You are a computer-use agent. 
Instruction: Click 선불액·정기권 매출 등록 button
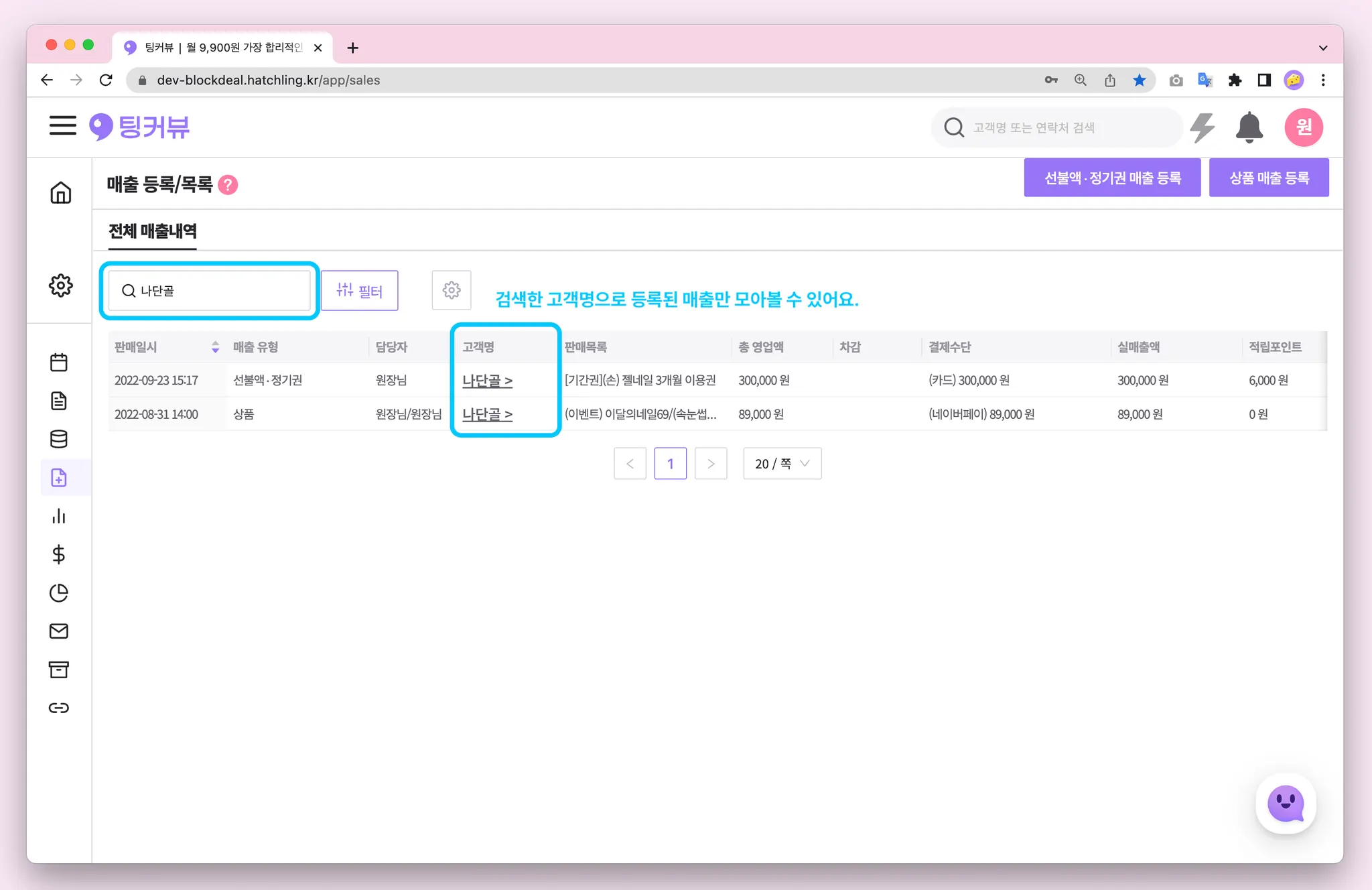[x=1112, y=178]
